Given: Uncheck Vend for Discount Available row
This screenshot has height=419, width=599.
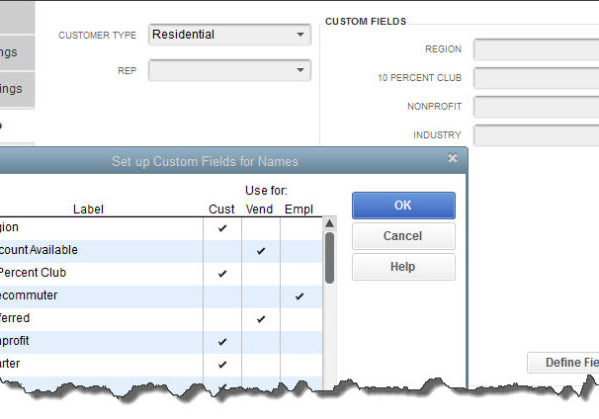Looking at the screenshot, I should click(x=261, y=251).
